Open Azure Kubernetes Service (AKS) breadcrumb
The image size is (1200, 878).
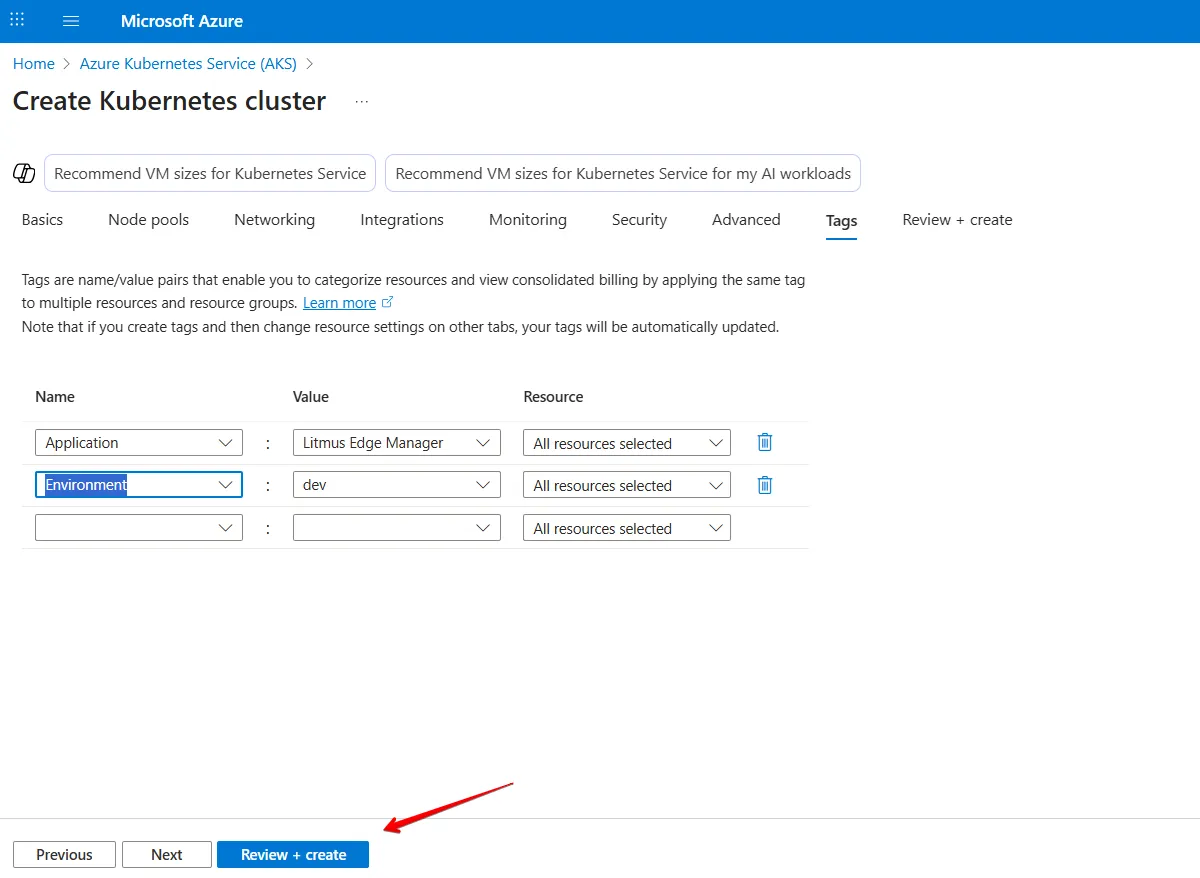pos(188,64)
